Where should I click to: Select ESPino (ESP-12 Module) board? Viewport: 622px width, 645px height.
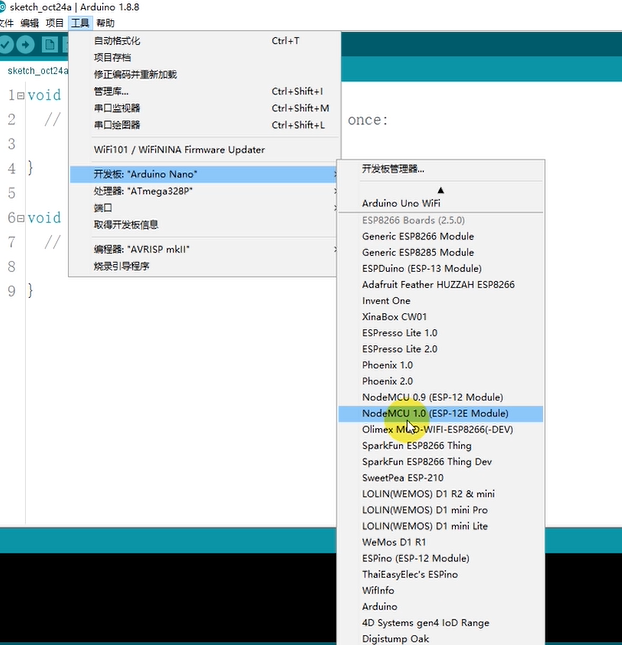tap(441, 558)
